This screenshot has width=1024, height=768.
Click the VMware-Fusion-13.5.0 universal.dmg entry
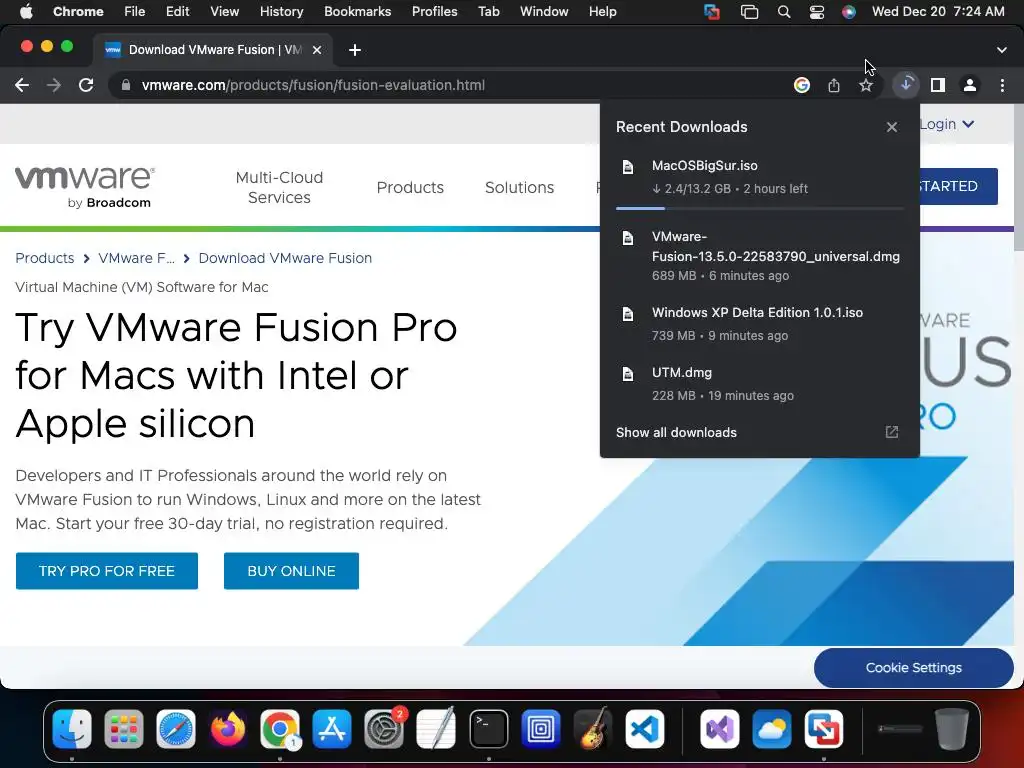click(760, 256)
